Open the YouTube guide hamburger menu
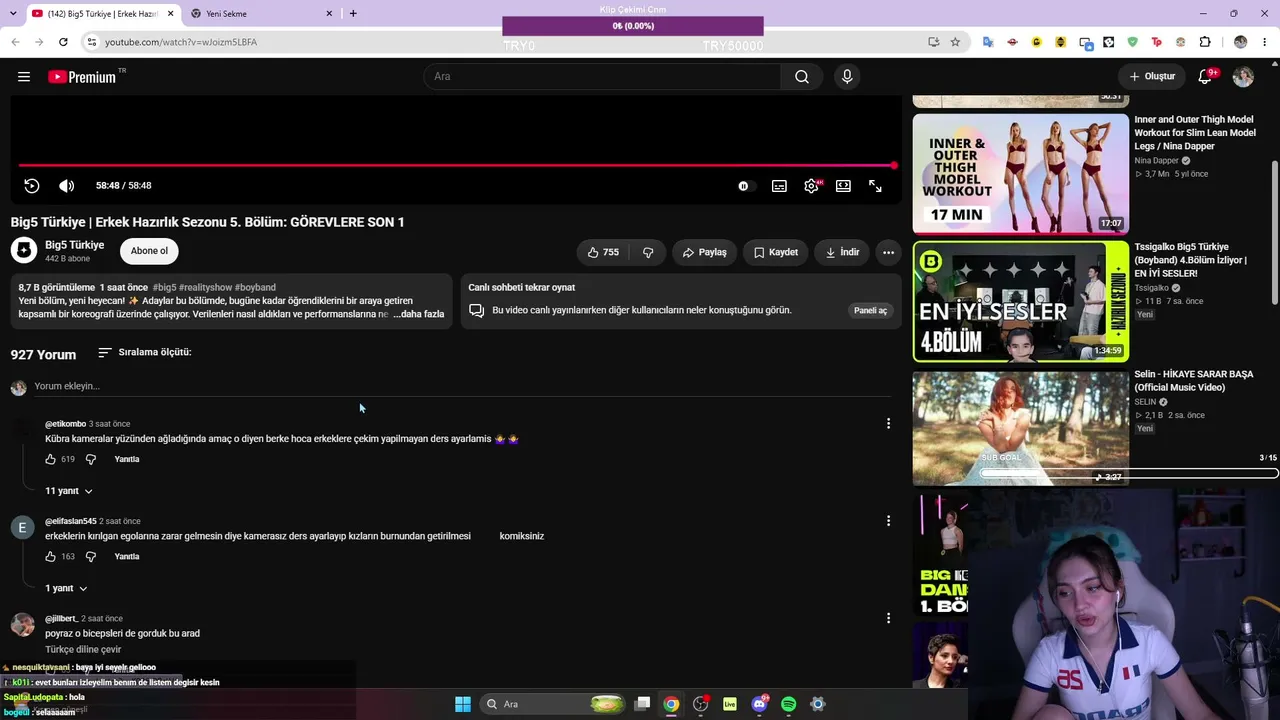 24,77
